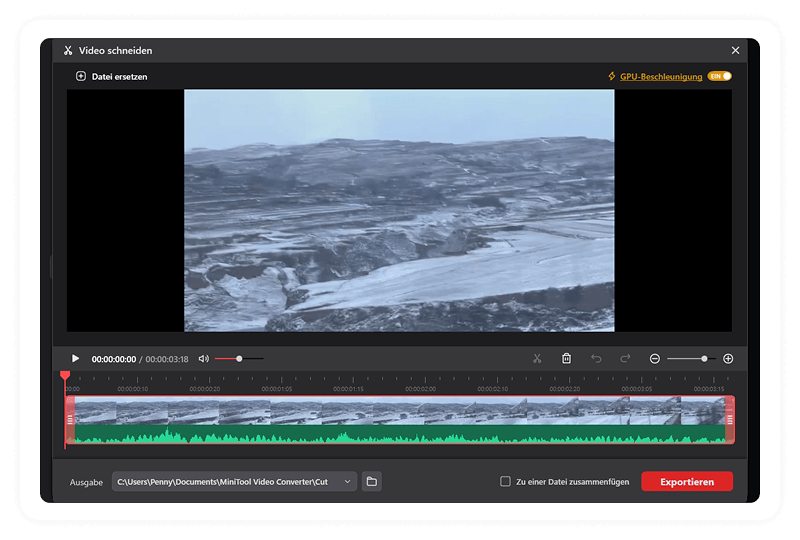Viewport: 800px width, 540px height.
Task: Click the green audio waveform track
Action: click(x=400, y=434)
